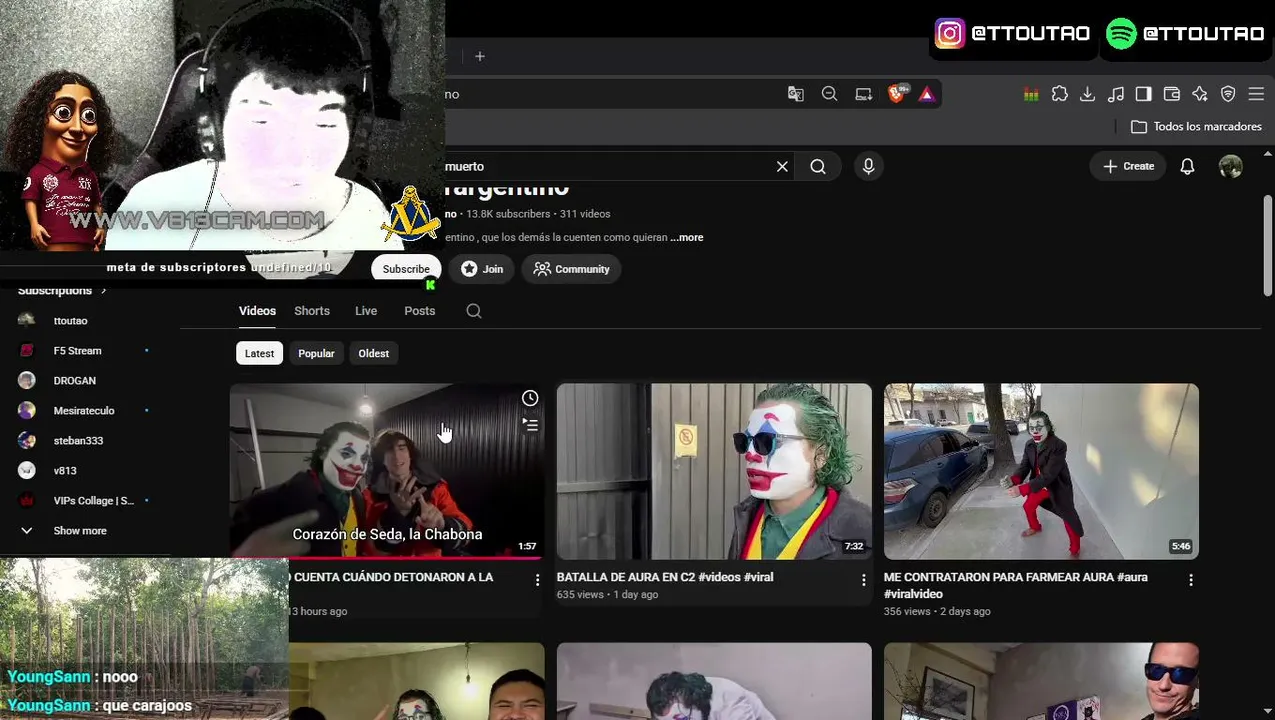This screenshot has width=1275, height=720.
Task: Expand the Subscriptions section arrow
Action: (x=103, y=291)
